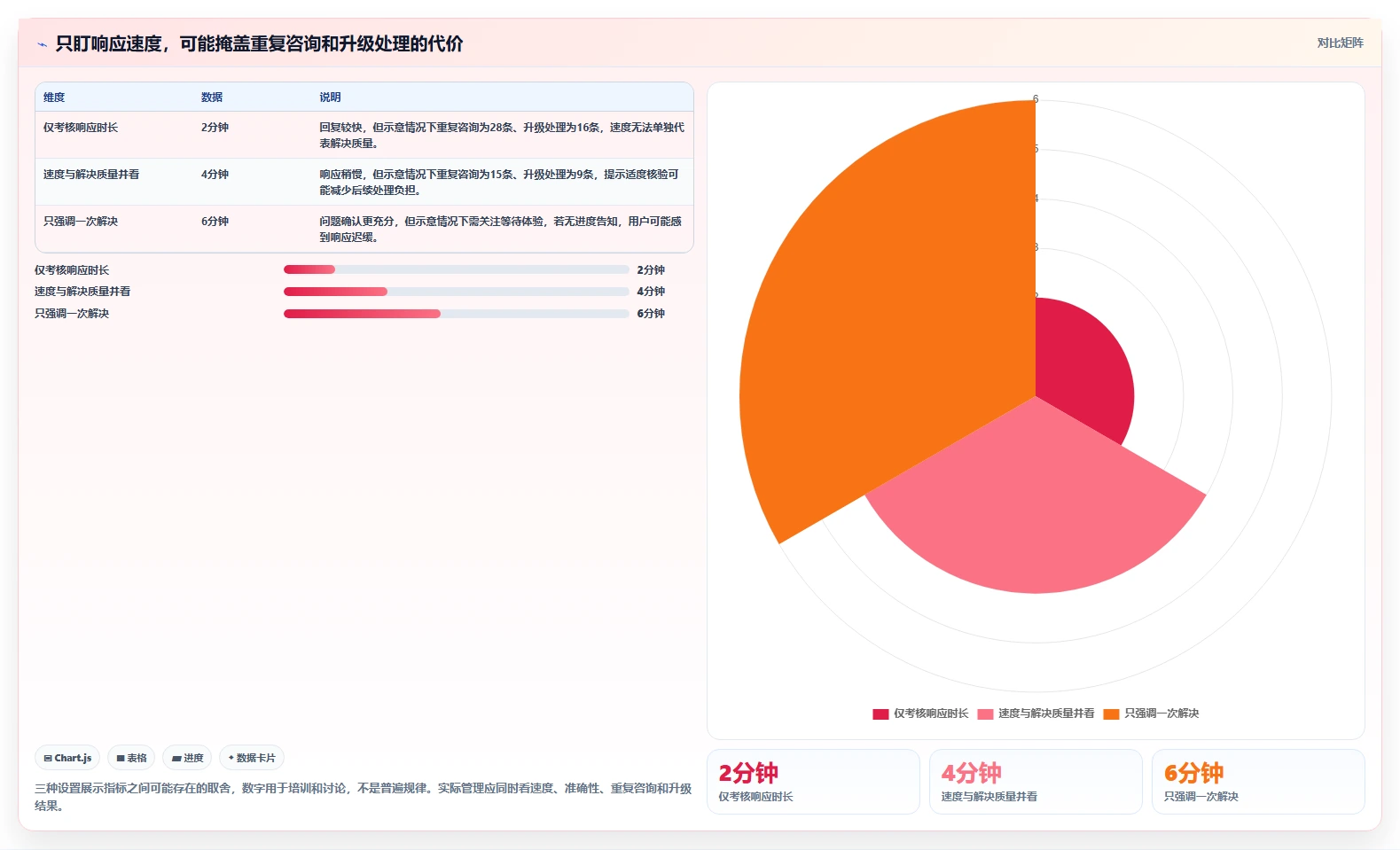Click the 6分钟 cell in the table
Image resolution: width=1400 pixels, height=850 pixels.
(215, 222)
